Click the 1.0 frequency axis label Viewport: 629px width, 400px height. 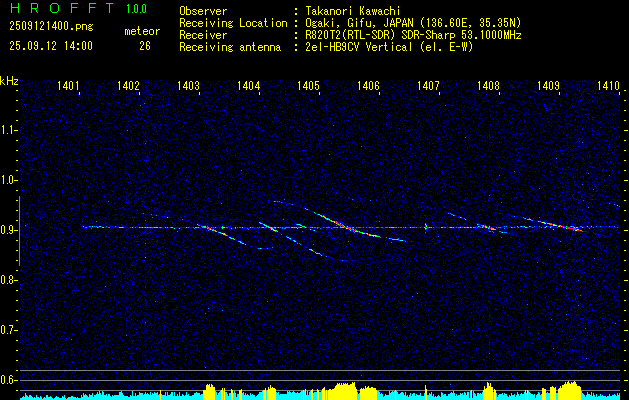(7, 180)
